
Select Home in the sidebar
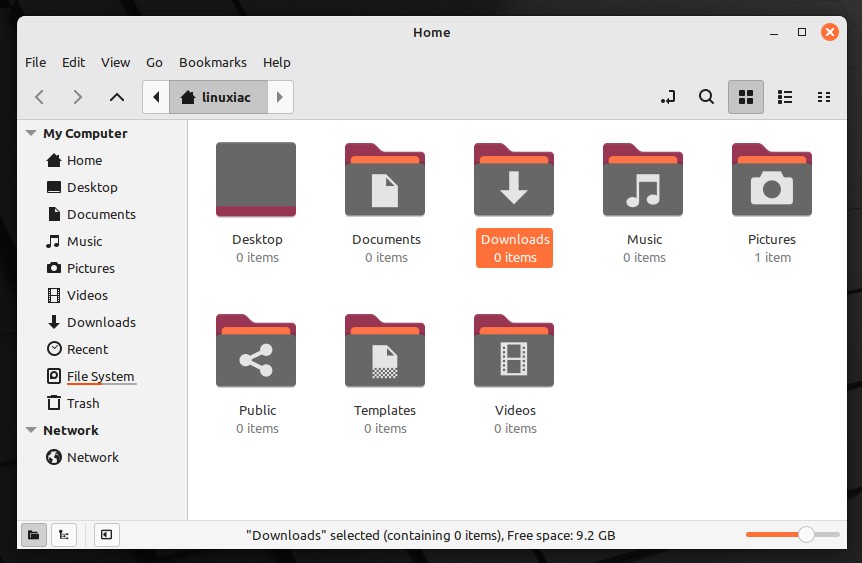[104, 161]
